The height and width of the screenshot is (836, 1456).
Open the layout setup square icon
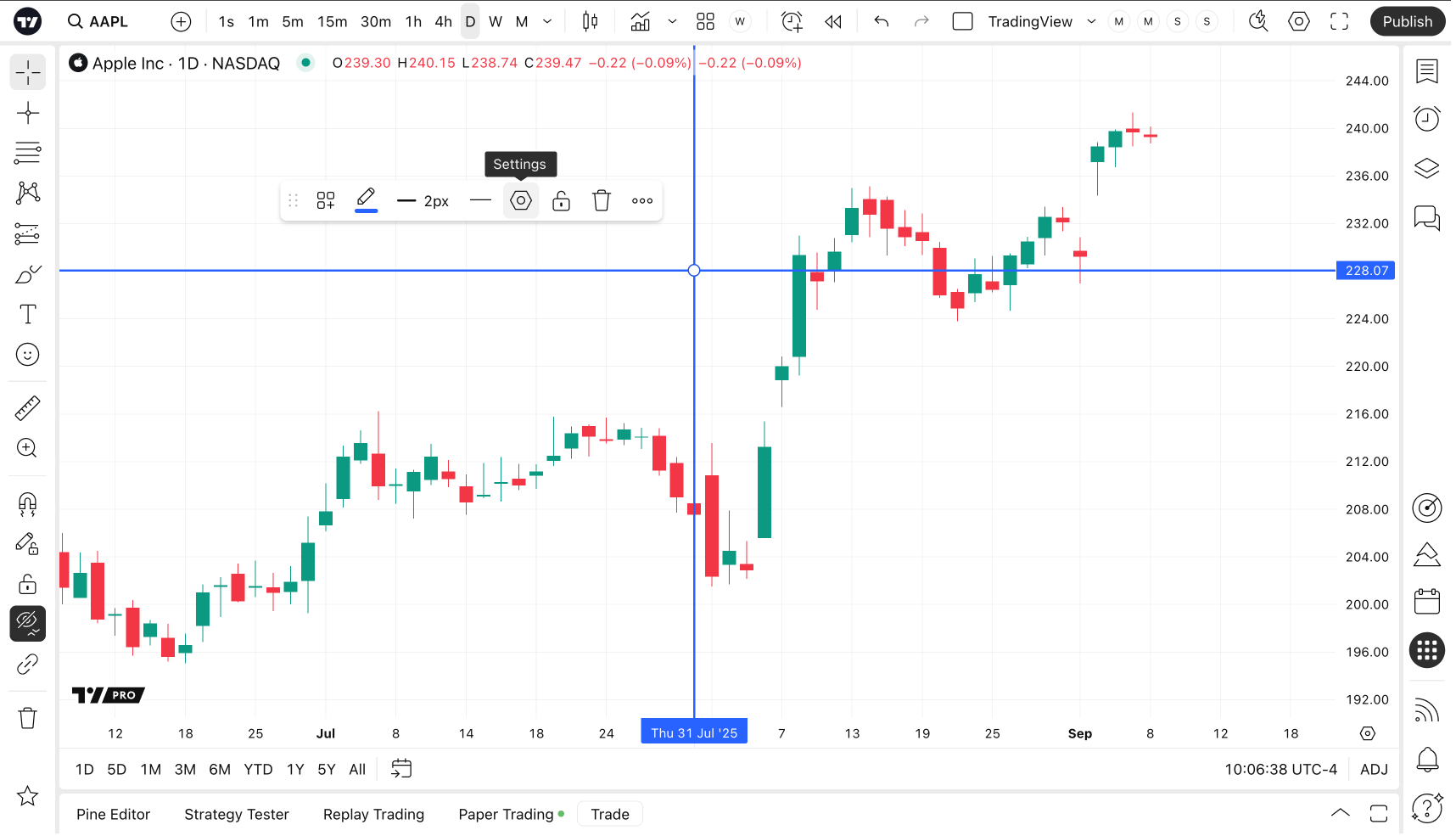tap(962, 22)
